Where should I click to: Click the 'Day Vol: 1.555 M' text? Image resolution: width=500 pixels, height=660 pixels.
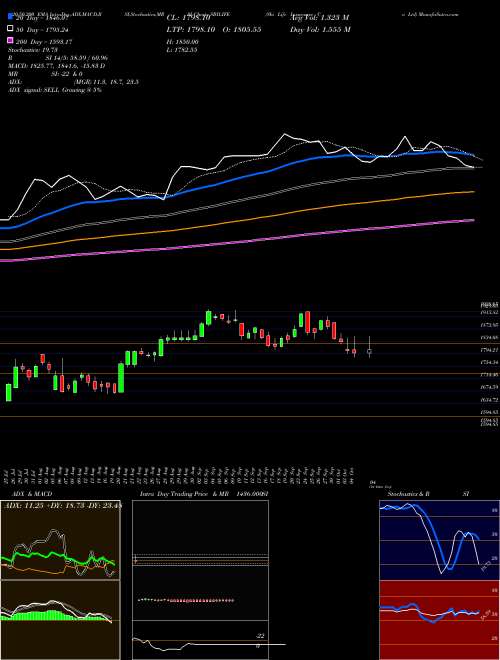coord(320,29)
